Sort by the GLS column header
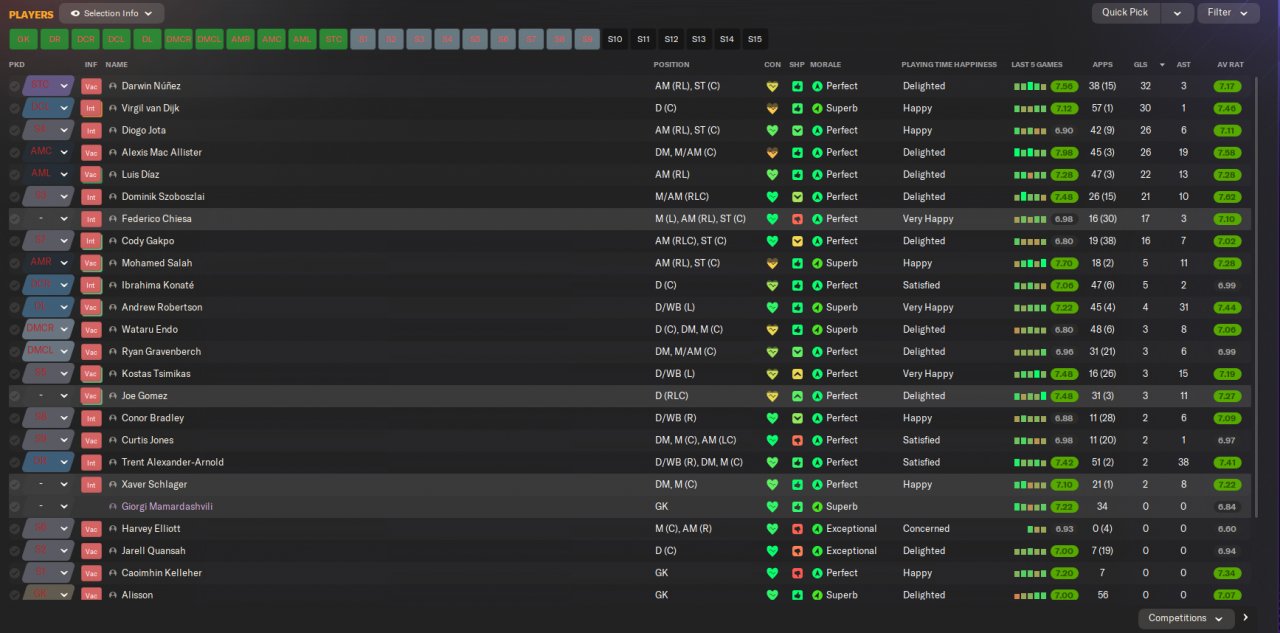This screenshot has width=1280, height=633. (x=1141, y=64)
